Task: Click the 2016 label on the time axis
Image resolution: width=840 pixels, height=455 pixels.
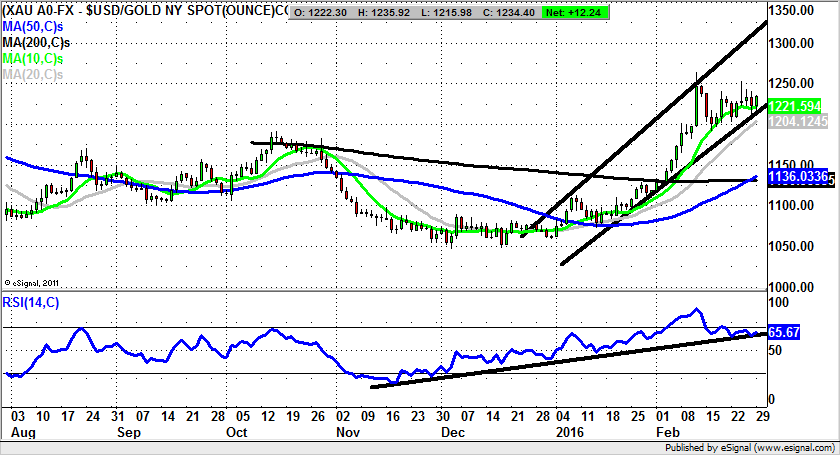Action: [570, 434]
